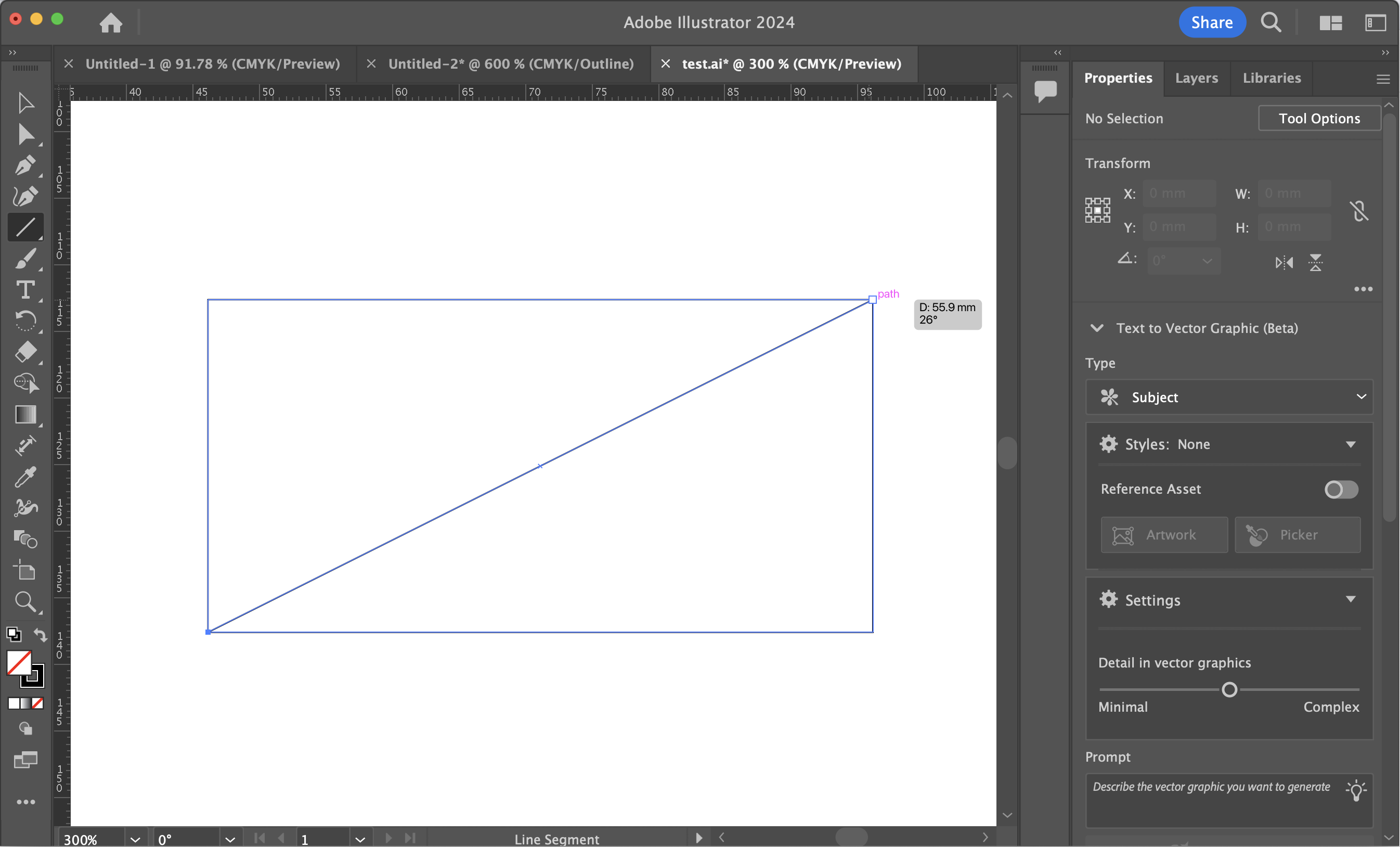Switch to the Untitled-1 document tab
Viewport: 1400px width, 847px height.
pos(212,63)
